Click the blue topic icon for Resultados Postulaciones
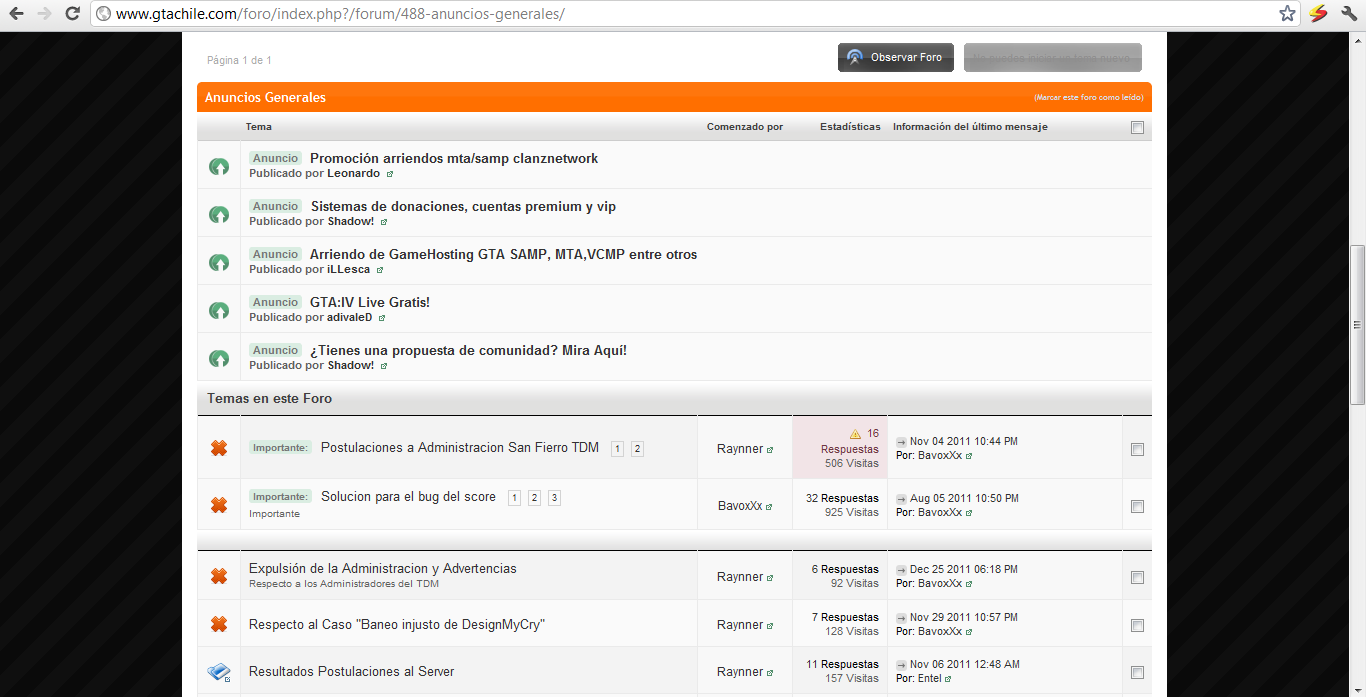 click(x=219, y=671)
